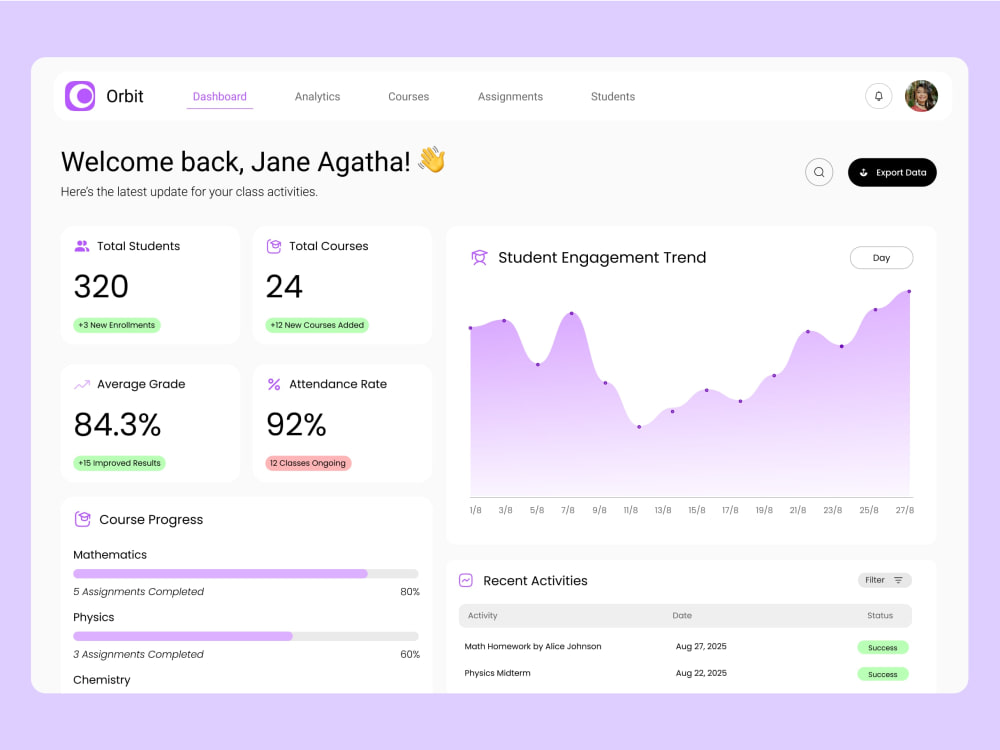Click the Export Data button
The height and width of the screenshot is (750, 1000).
892,172
